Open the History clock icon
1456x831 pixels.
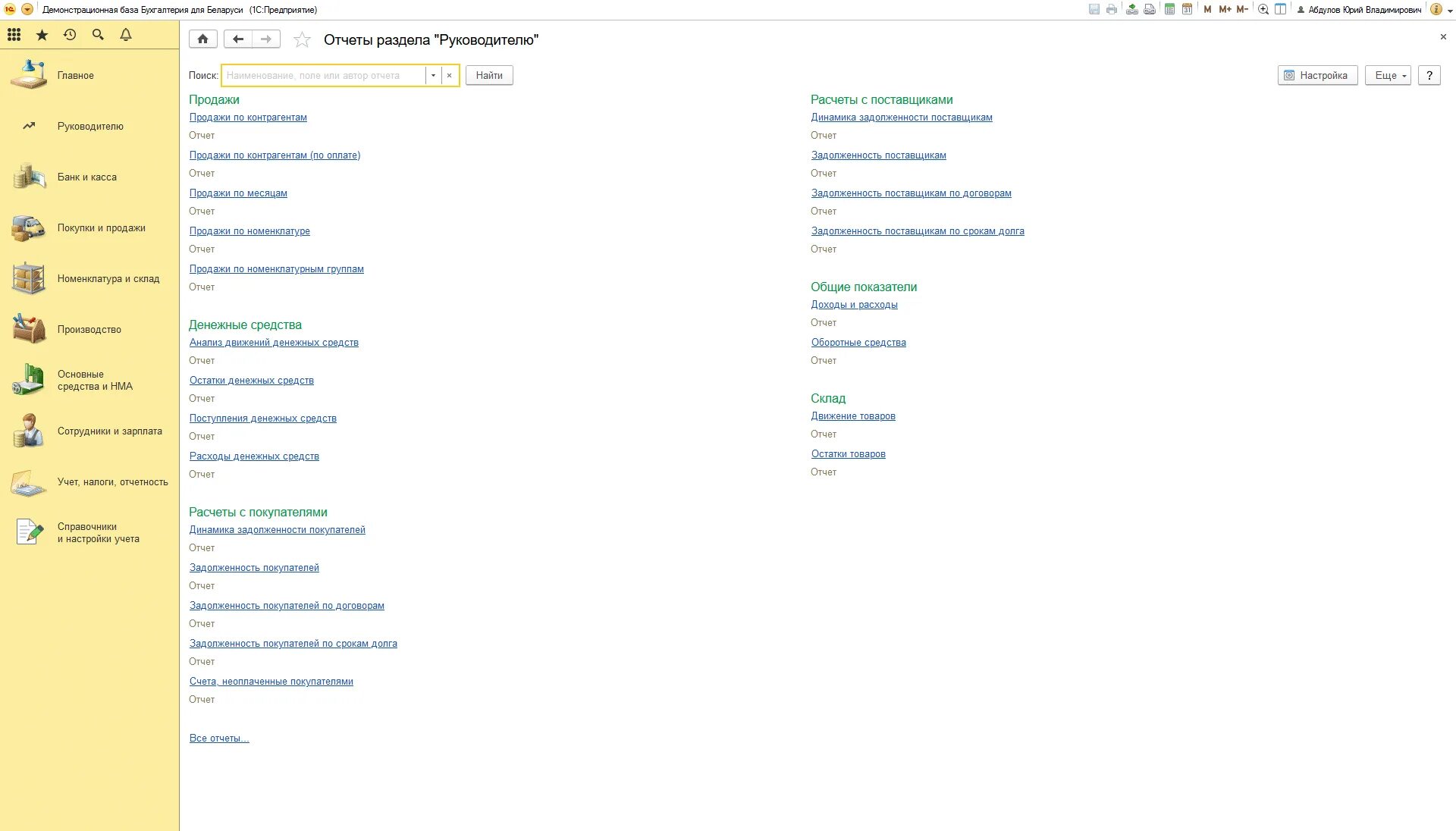70,35
